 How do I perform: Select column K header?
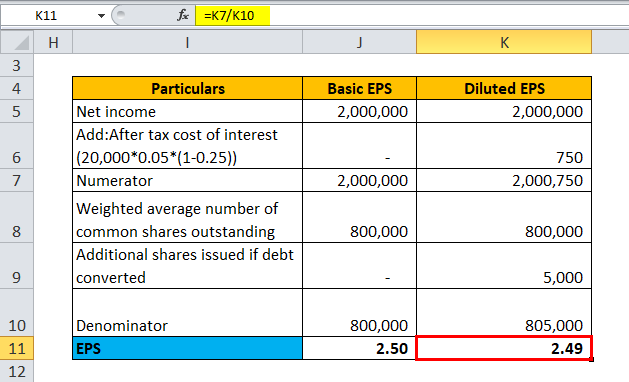tap(504, 42)
